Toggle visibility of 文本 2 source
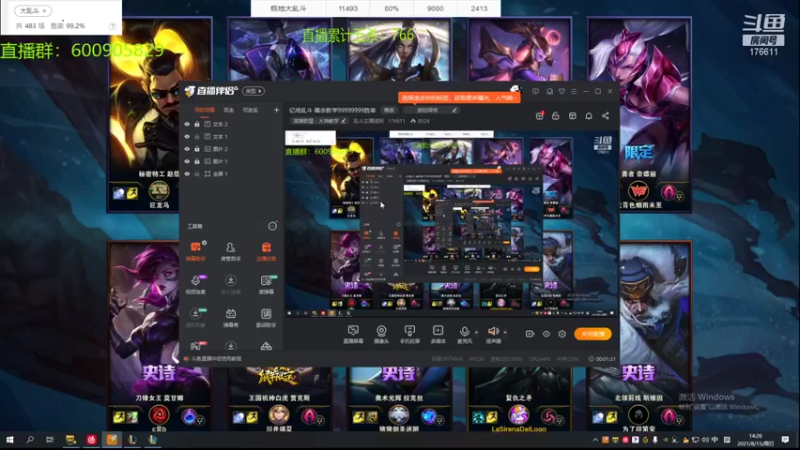 pyautogui.click(x=187, y=124)
